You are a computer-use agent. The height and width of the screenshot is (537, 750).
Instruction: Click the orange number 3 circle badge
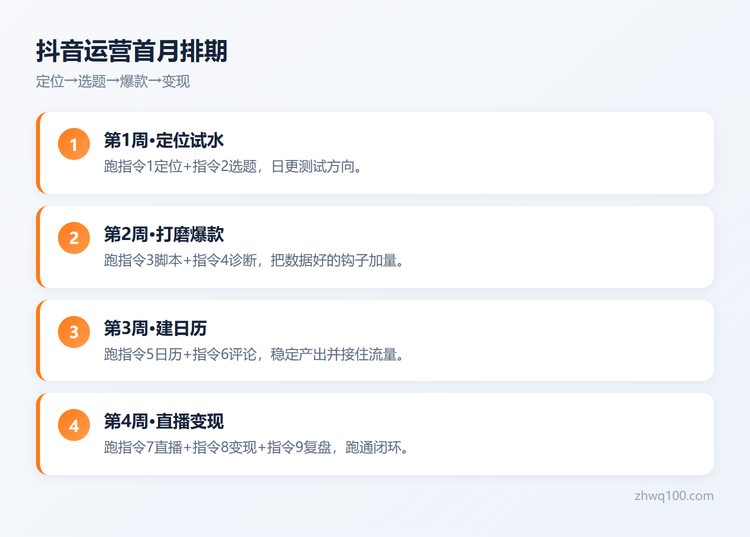(x=74, y=331)
